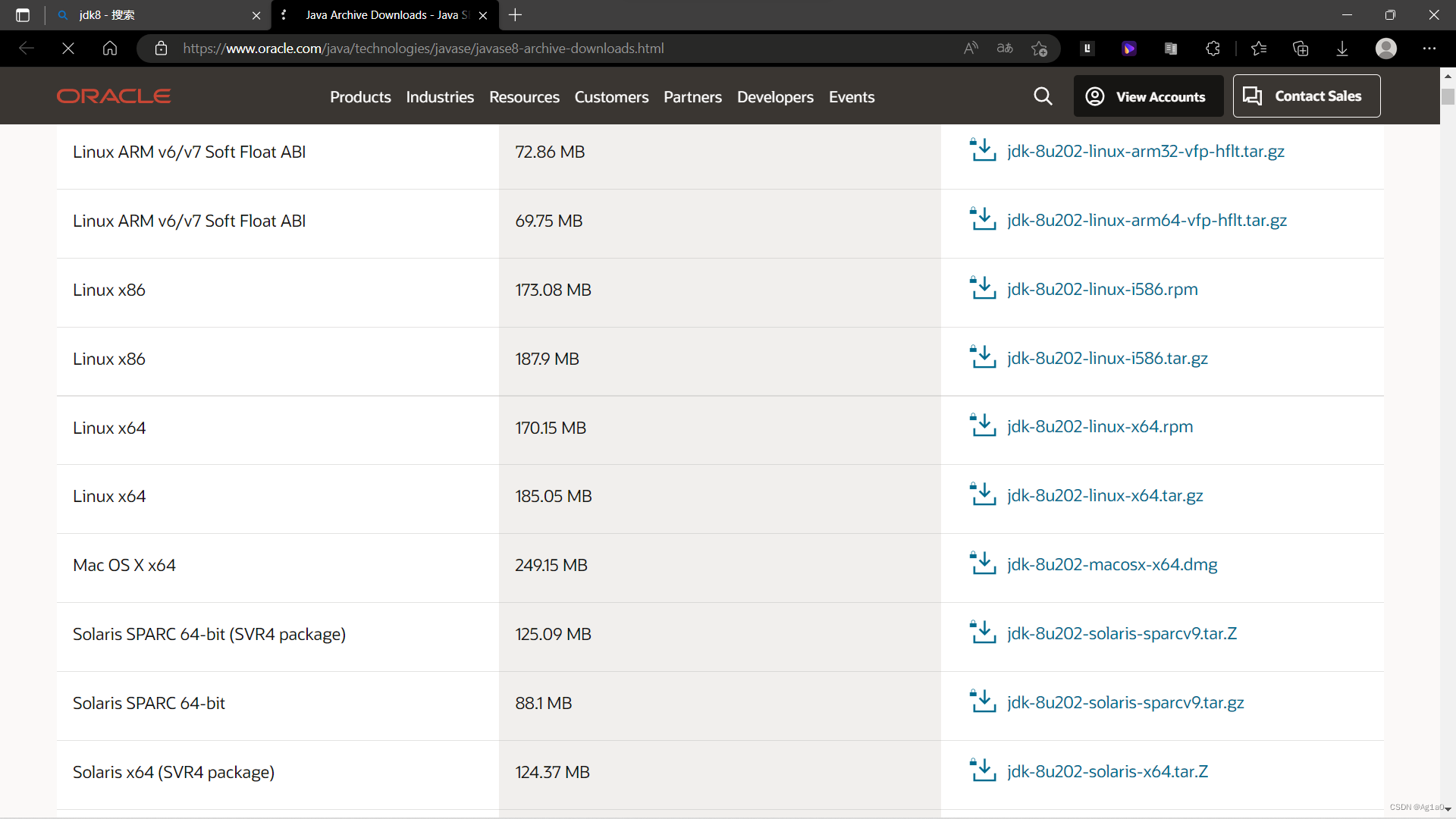This screenshot has height=819, width=1456.
Task: Open the Developers navigation menu
Action: (775, 97)
